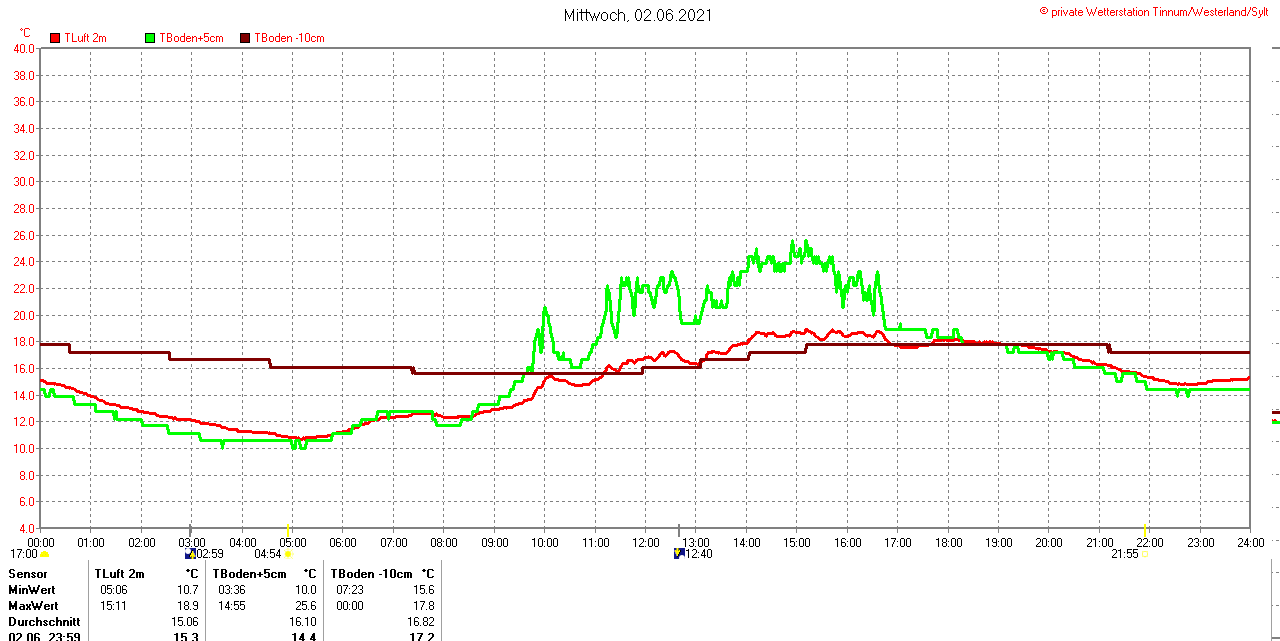1280x641 pixels.
Task: Select the TBoden -10cm legend label
Action: (289, 38)
